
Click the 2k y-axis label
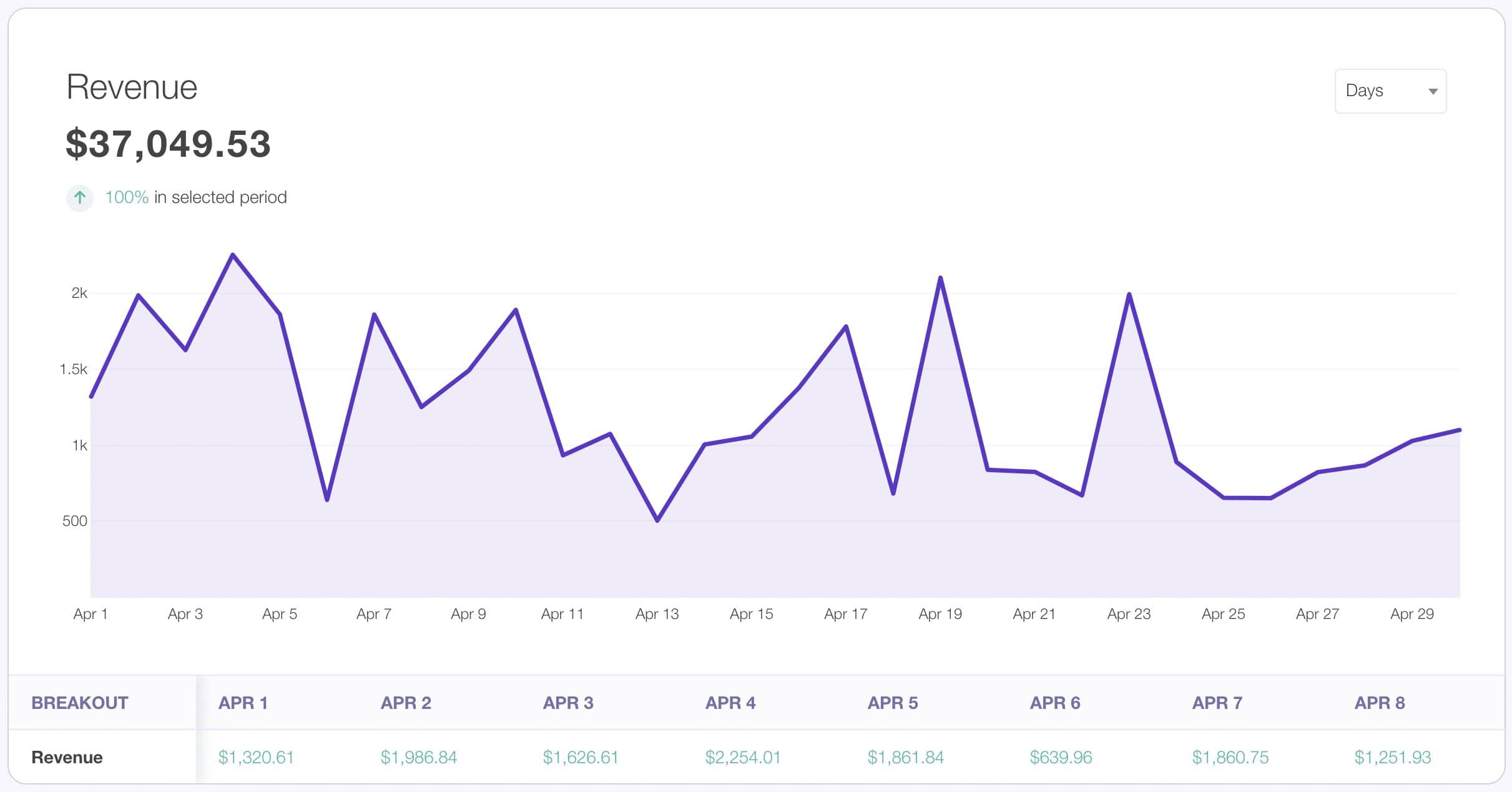(x=79, y=293)
